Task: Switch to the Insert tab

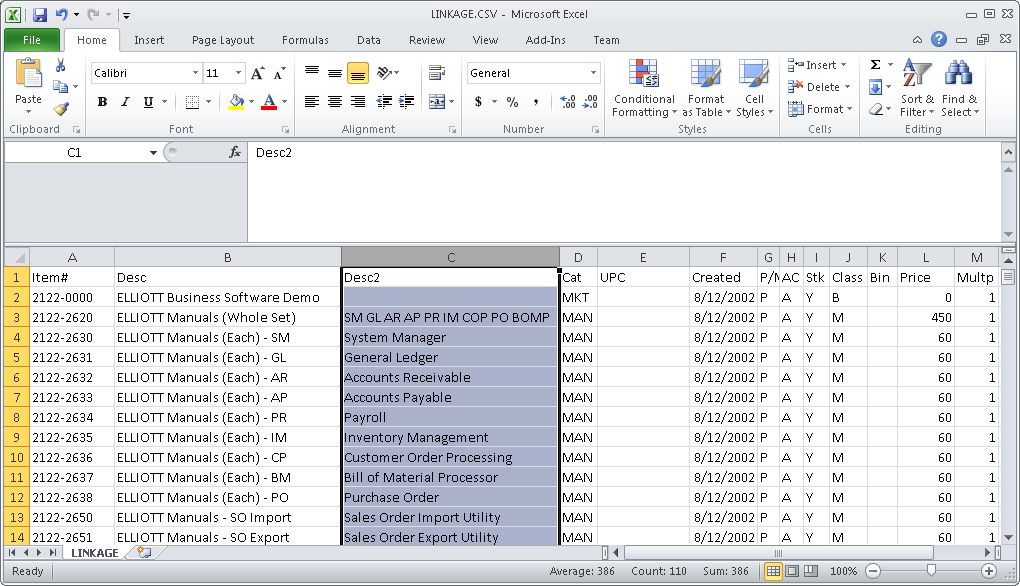Action: [x=149, y=40]
